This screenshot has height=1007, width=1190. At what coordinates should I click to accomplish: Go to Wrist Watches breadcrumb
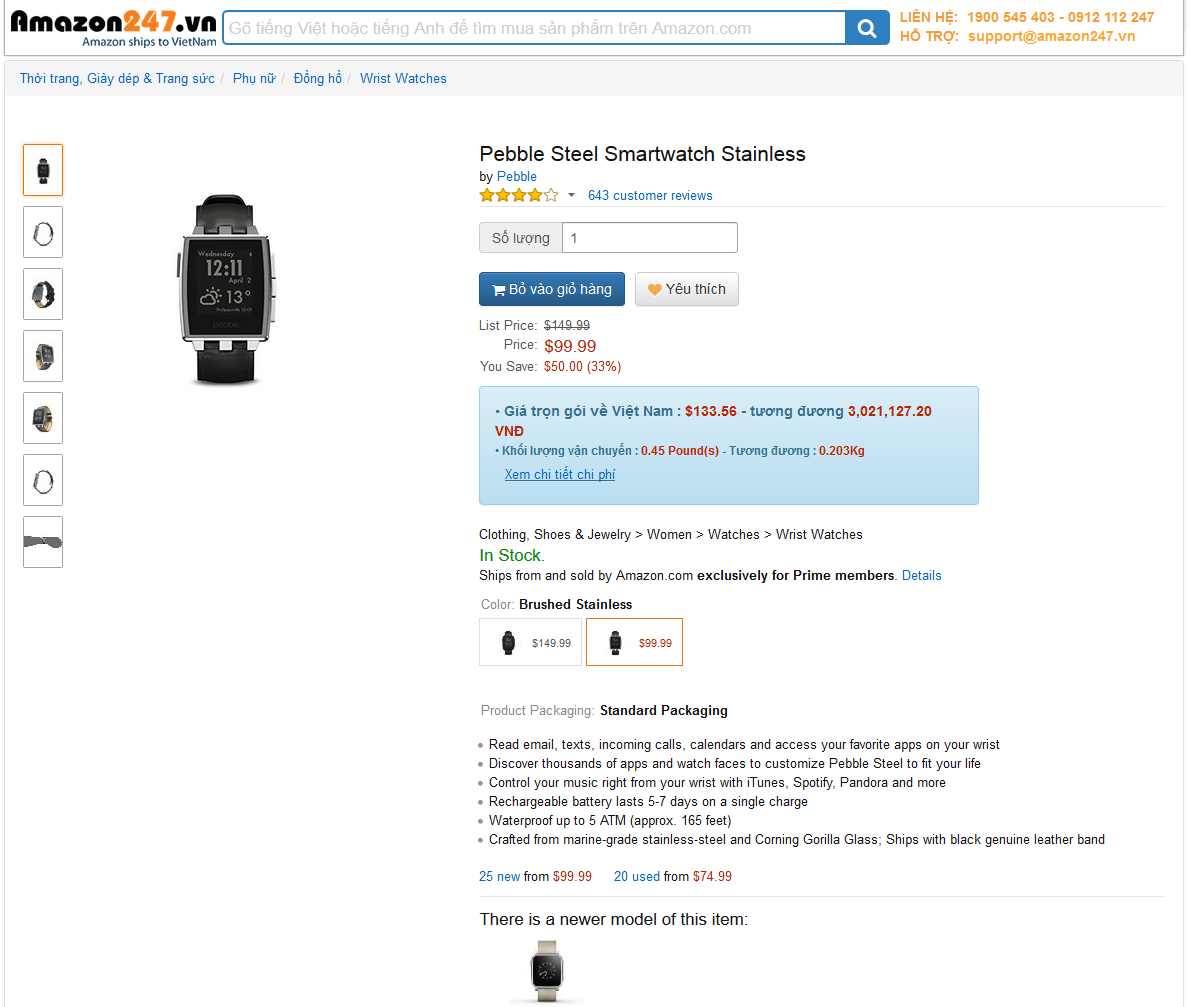pos(403,78)
